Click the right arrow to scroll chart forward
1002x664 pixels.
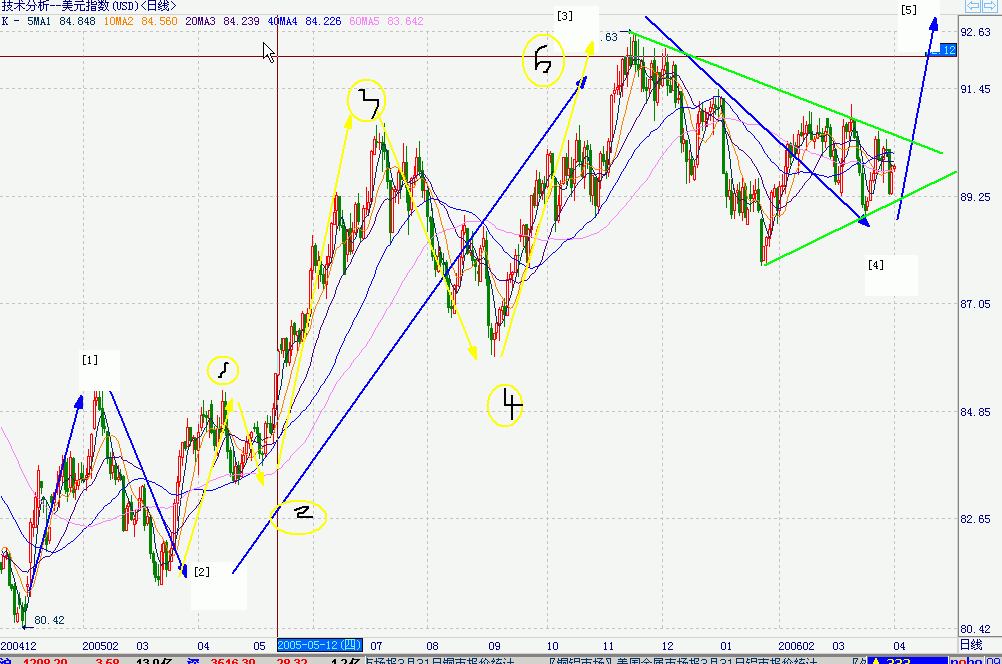(x=989, y=6)
